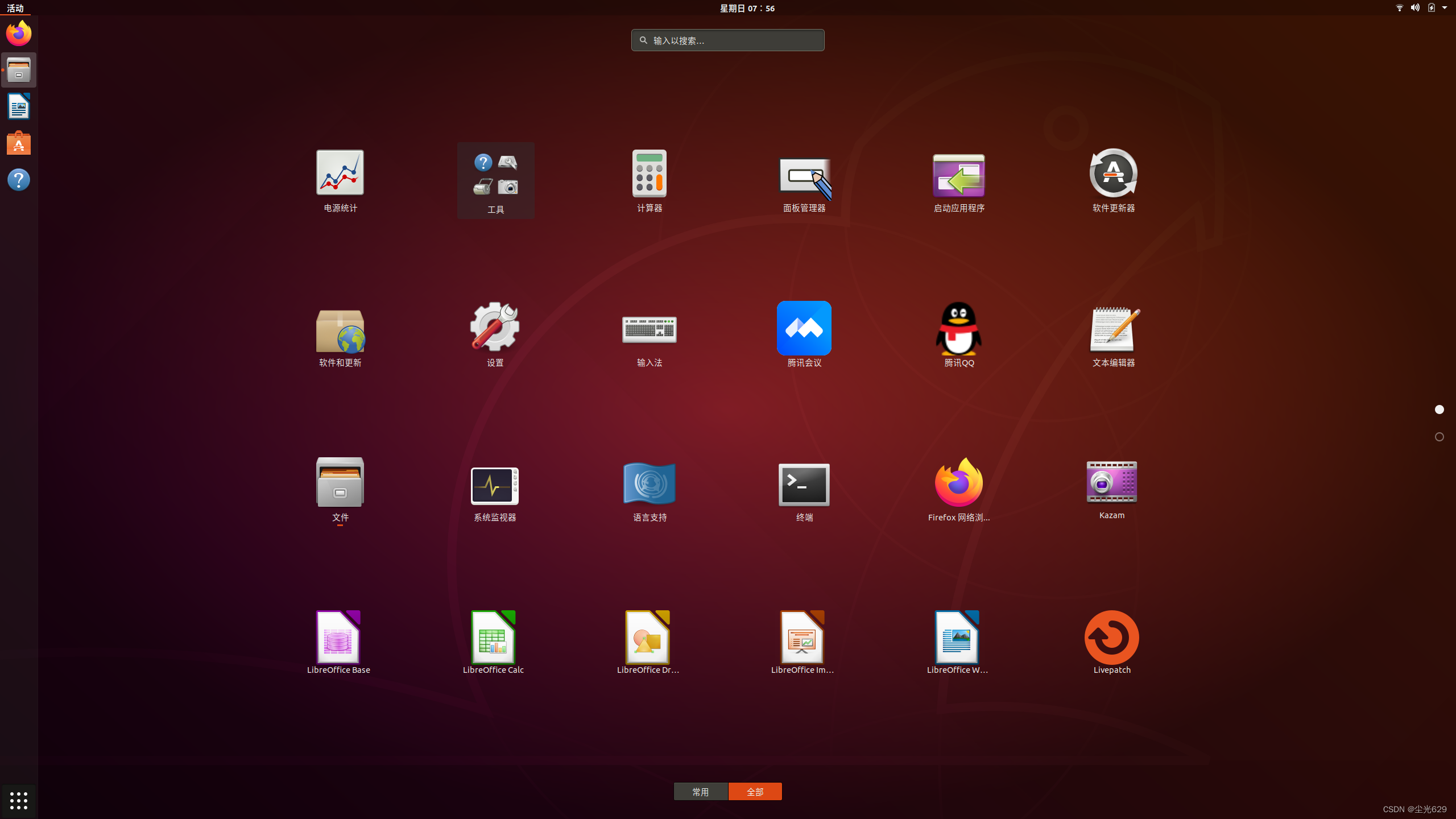1456x819 pixels.
Task: Open 语言支持 language support
Action: [x=650, y=490]
